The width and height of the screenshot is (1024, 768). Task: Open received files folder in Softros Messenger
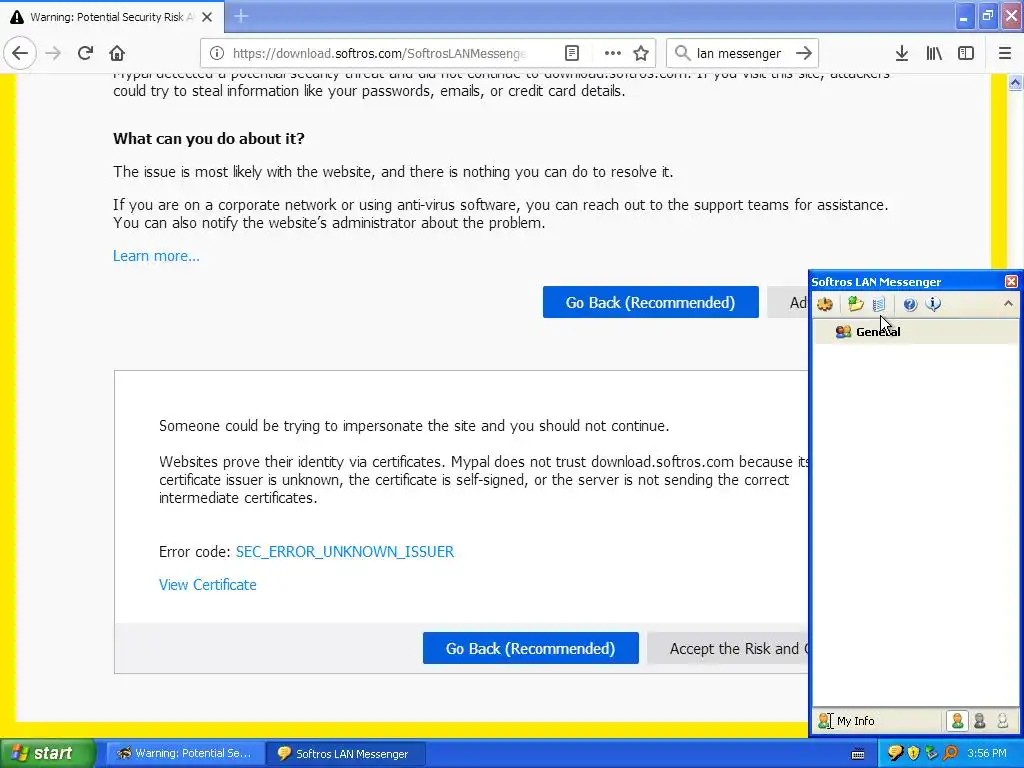pos(856,304)
